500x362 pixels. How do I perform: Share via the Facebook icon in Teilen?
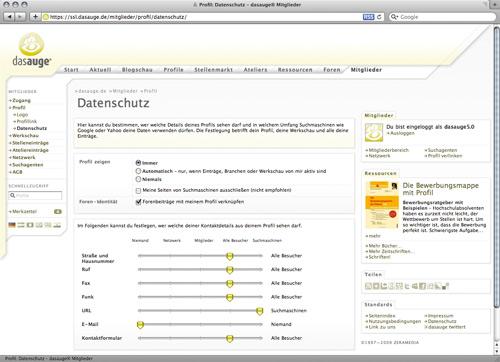(x=422, y=286)
